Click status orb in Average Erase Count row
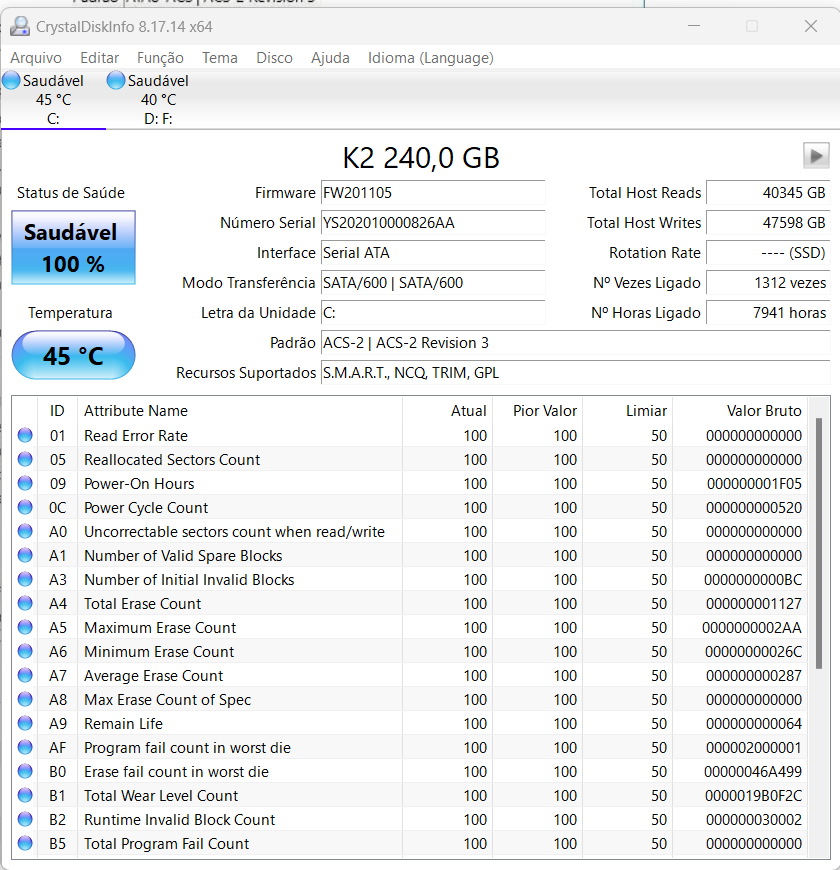This screenshot has width=840, height=870. pyautogui.click(x=25, y=675)
